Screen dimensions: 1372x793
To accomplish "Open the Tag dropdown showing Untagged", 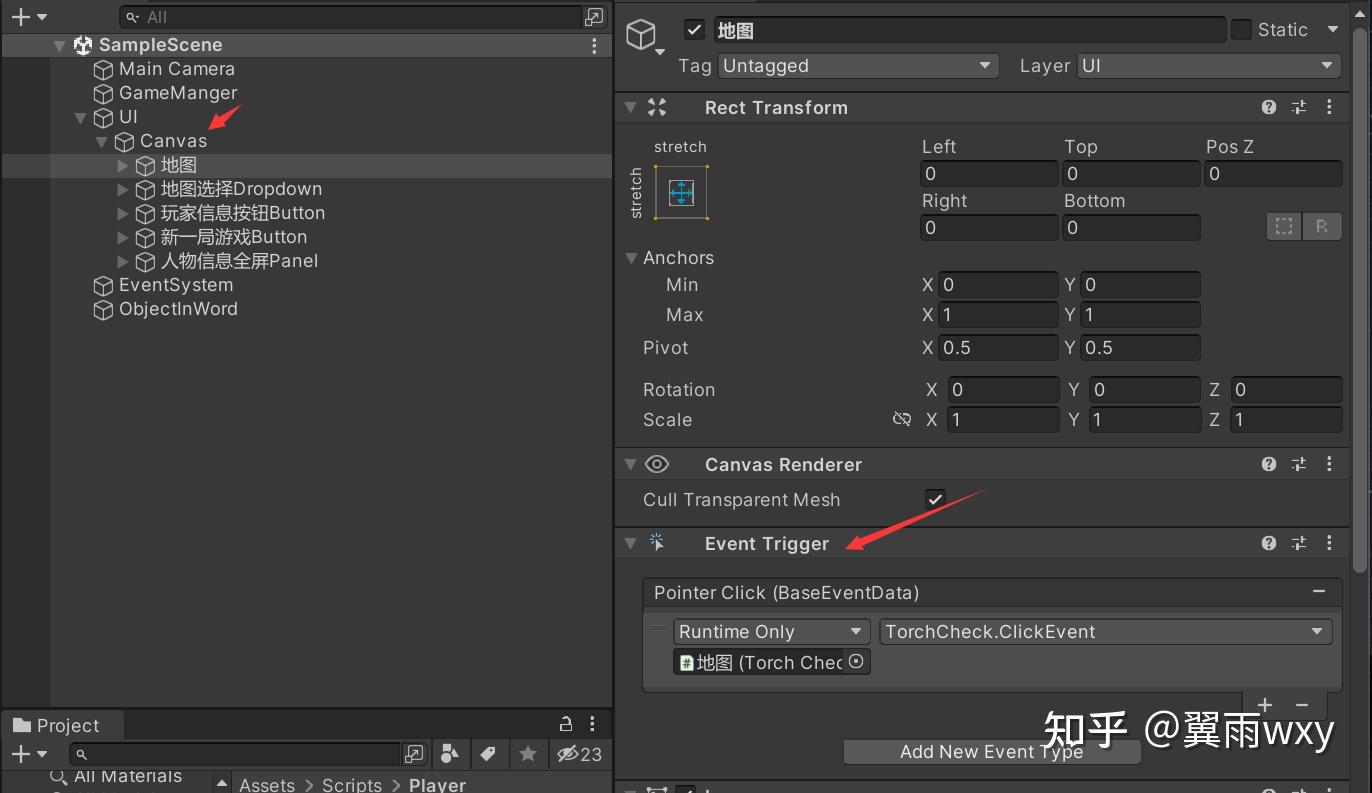I will coord(858,66).
